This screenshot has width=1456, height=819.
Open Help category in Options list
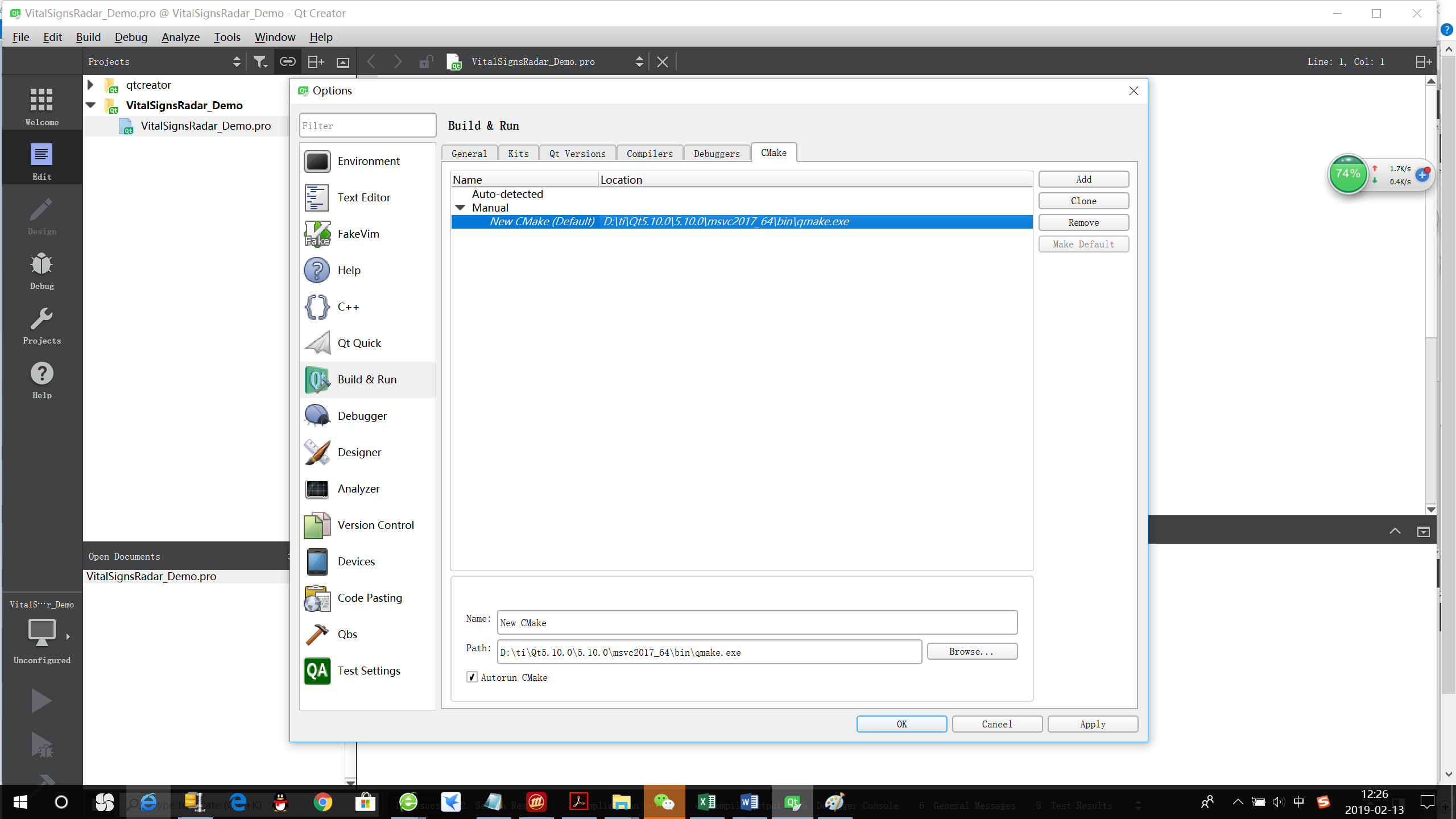tap(367, 270)
